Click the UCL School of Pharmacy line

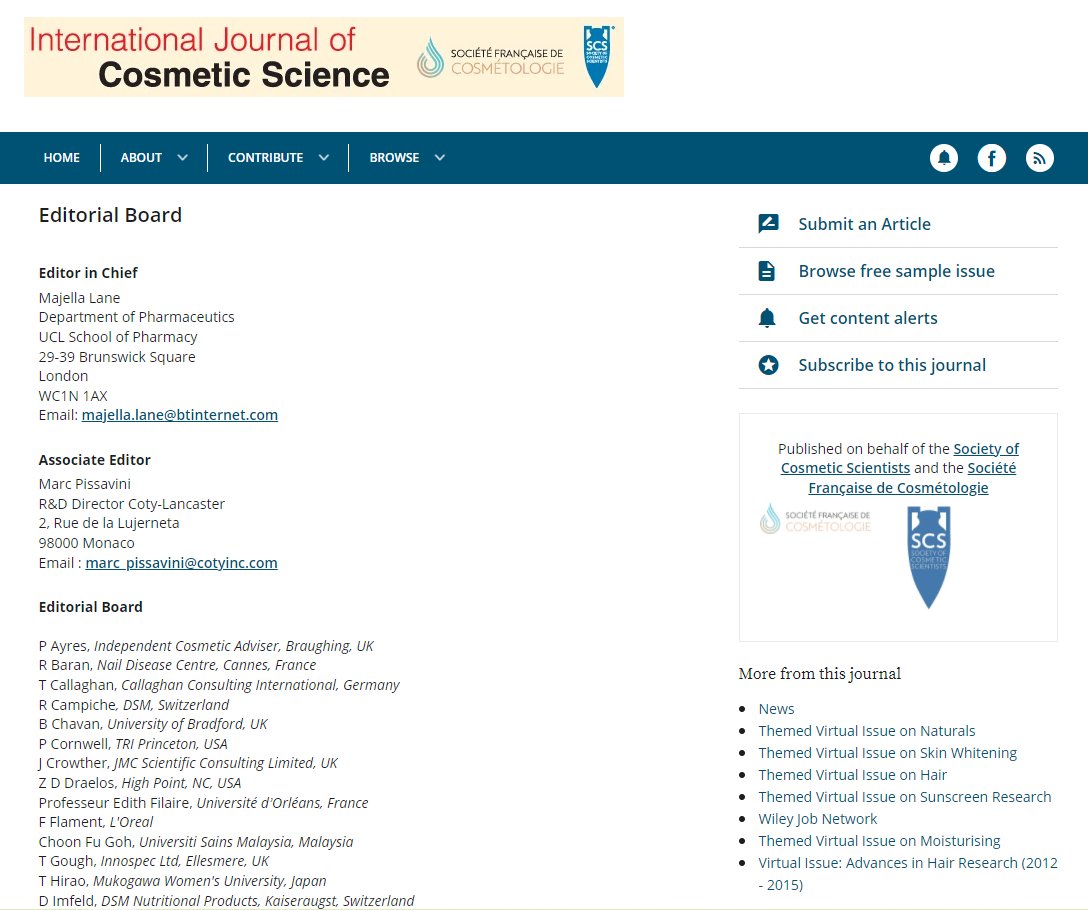click(118, 337)
